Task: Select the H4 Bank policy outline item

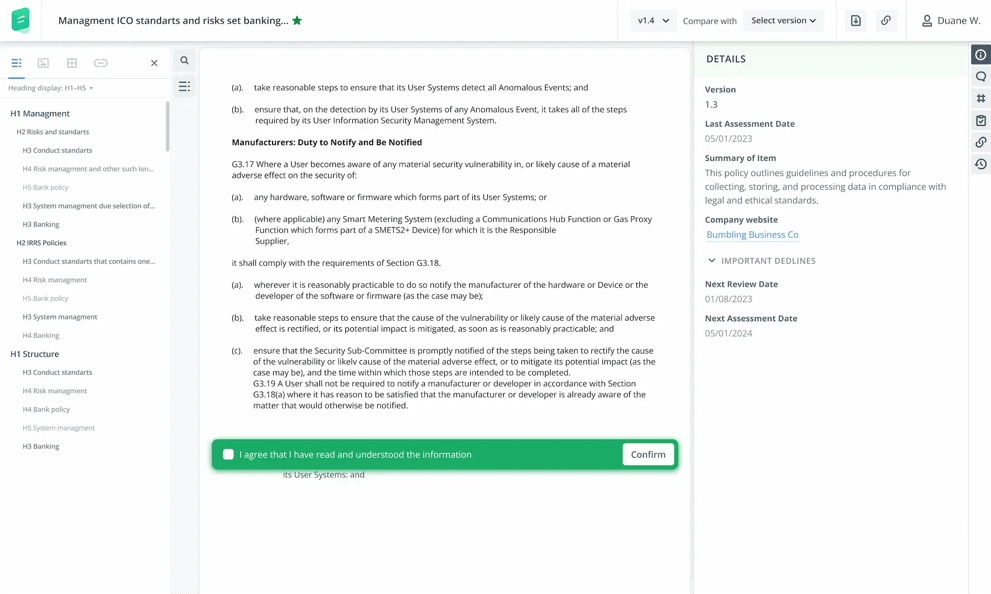Action: click(x=46, y=409)
